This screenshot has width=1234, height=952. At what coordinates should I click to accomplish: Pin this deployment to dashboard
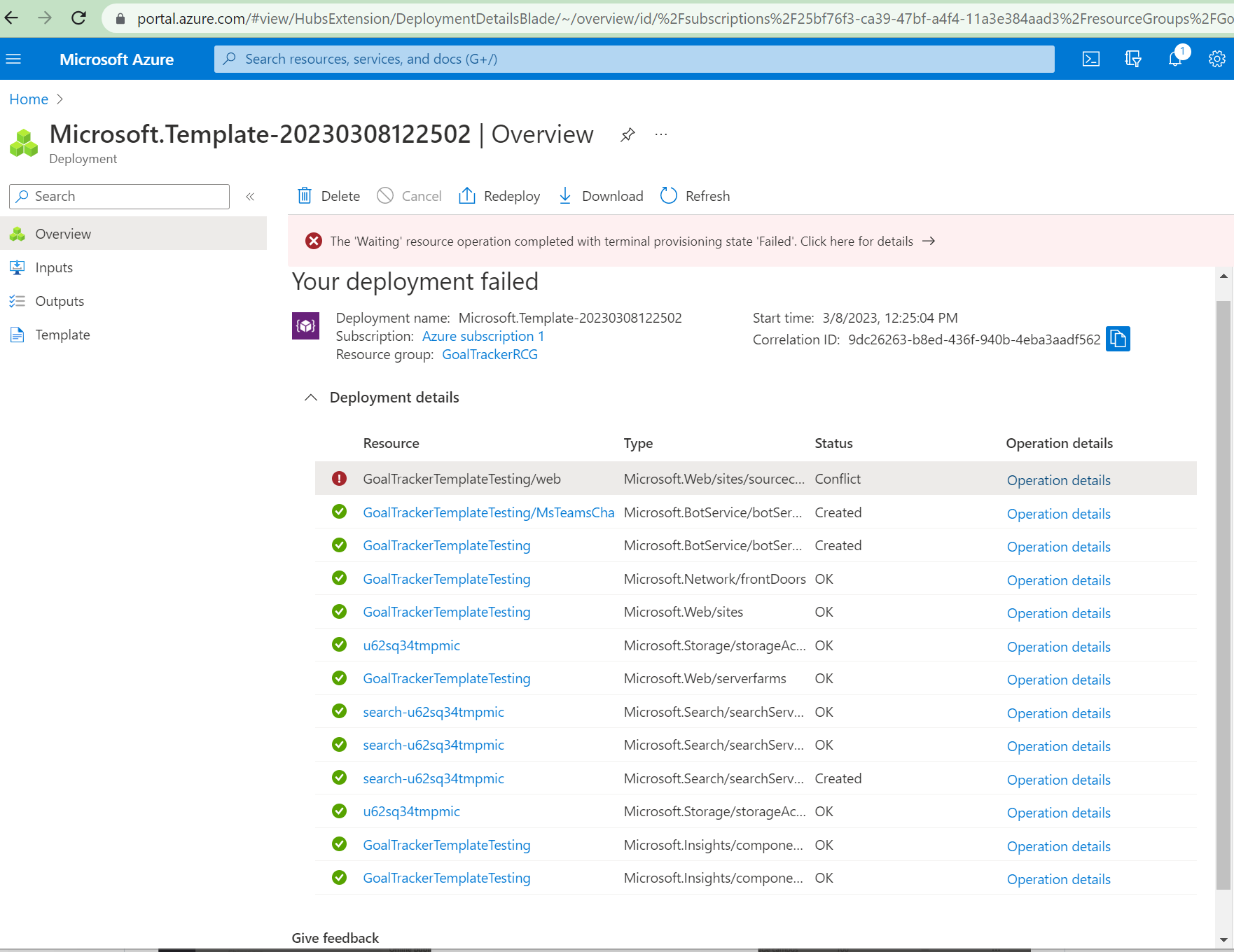[x=627, y=134]
